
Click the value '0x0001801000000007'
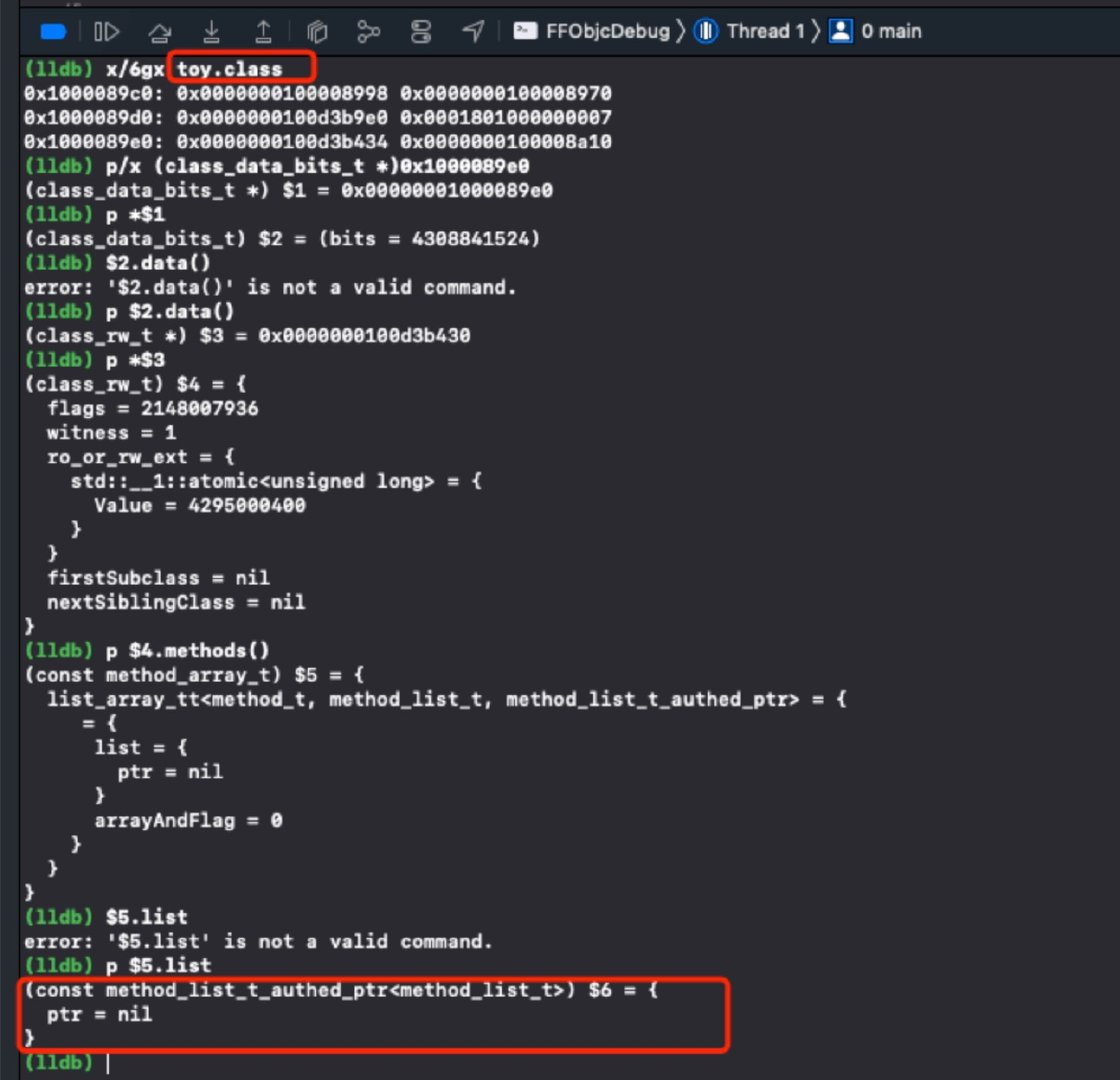tap(506, 117)
